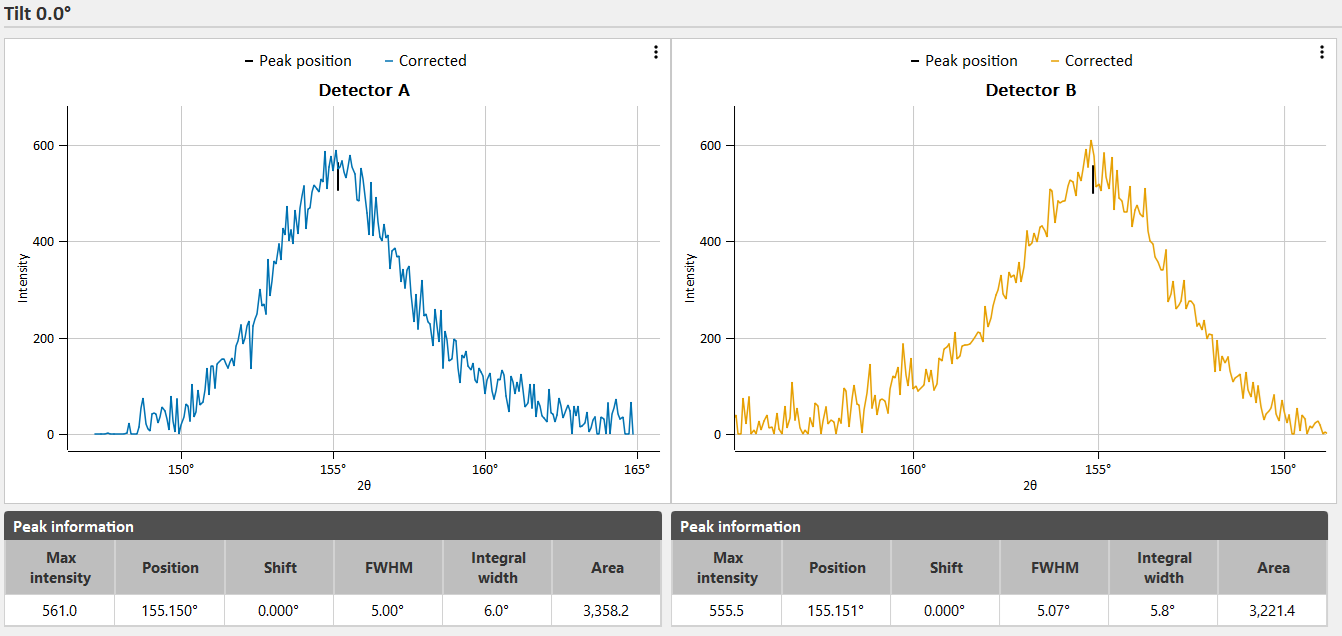The width and height of the screenshot is (1342, 636).
Task: Click the FWHM column header in the left table
Action: pos(389,568)
